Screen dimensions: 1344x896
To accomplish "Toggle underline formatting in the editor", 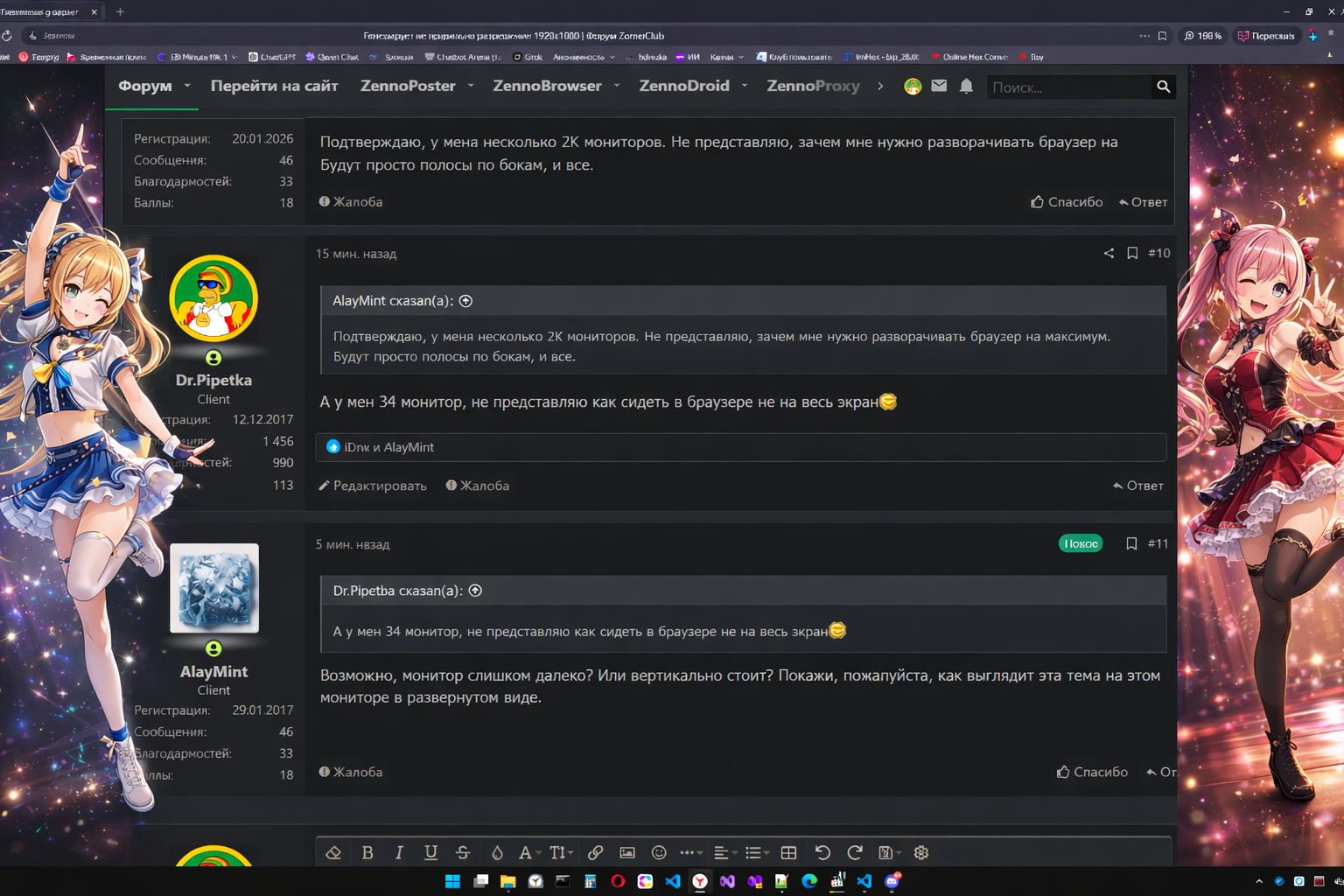I will click(430, 852).
